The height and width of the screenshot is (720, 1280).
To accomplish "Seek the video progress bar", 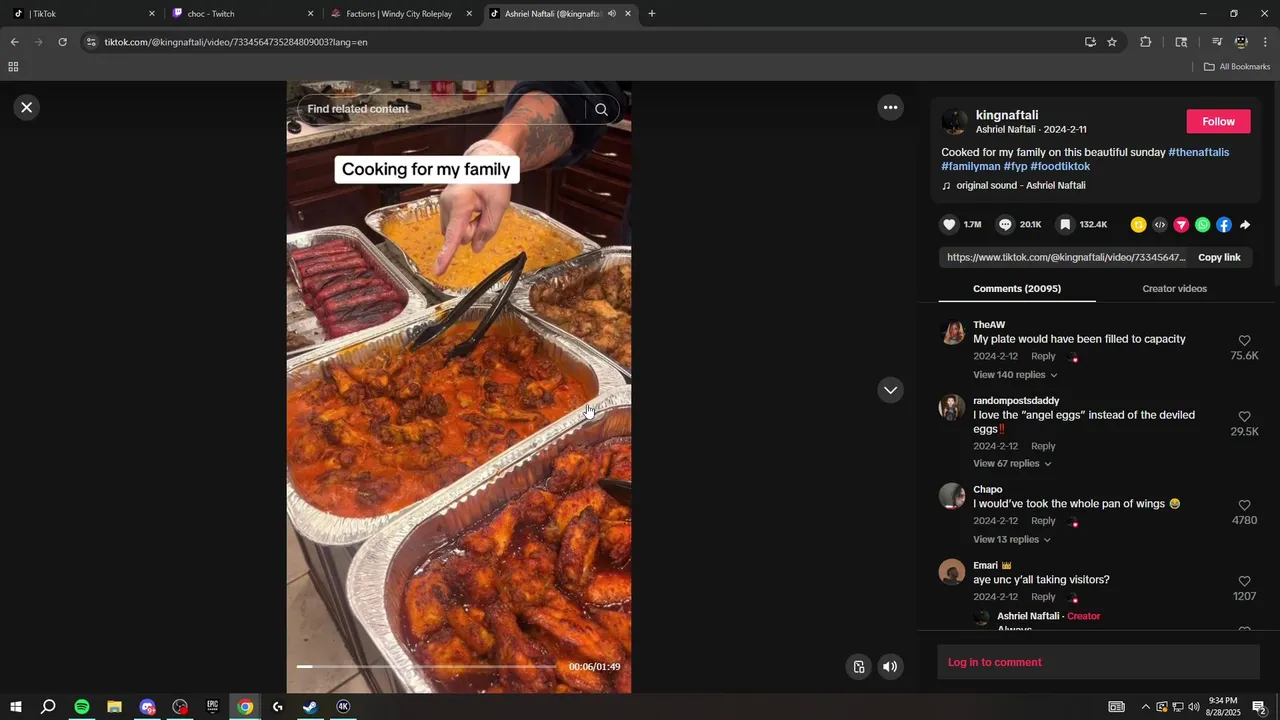I will tap(426, 666).
